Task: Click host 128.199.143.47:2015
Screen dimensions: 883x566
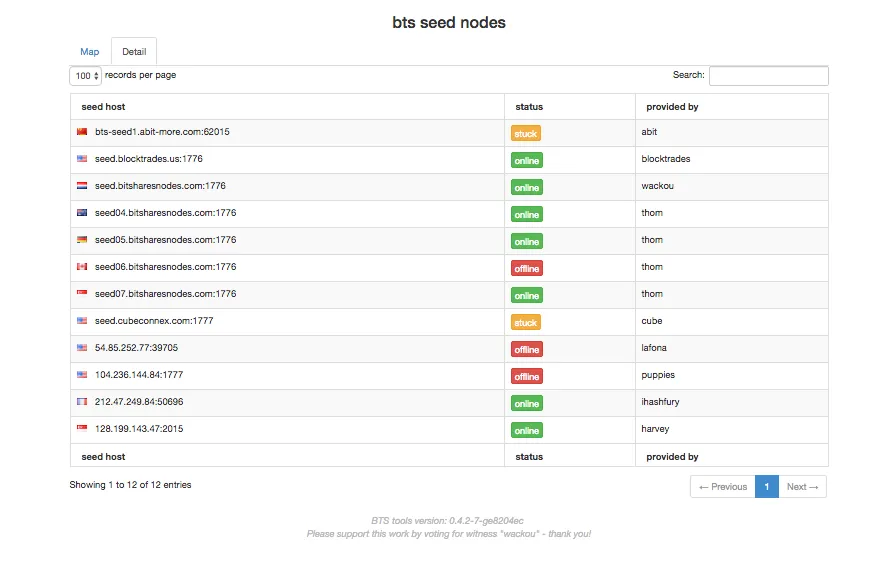Action: pos(139,429)
